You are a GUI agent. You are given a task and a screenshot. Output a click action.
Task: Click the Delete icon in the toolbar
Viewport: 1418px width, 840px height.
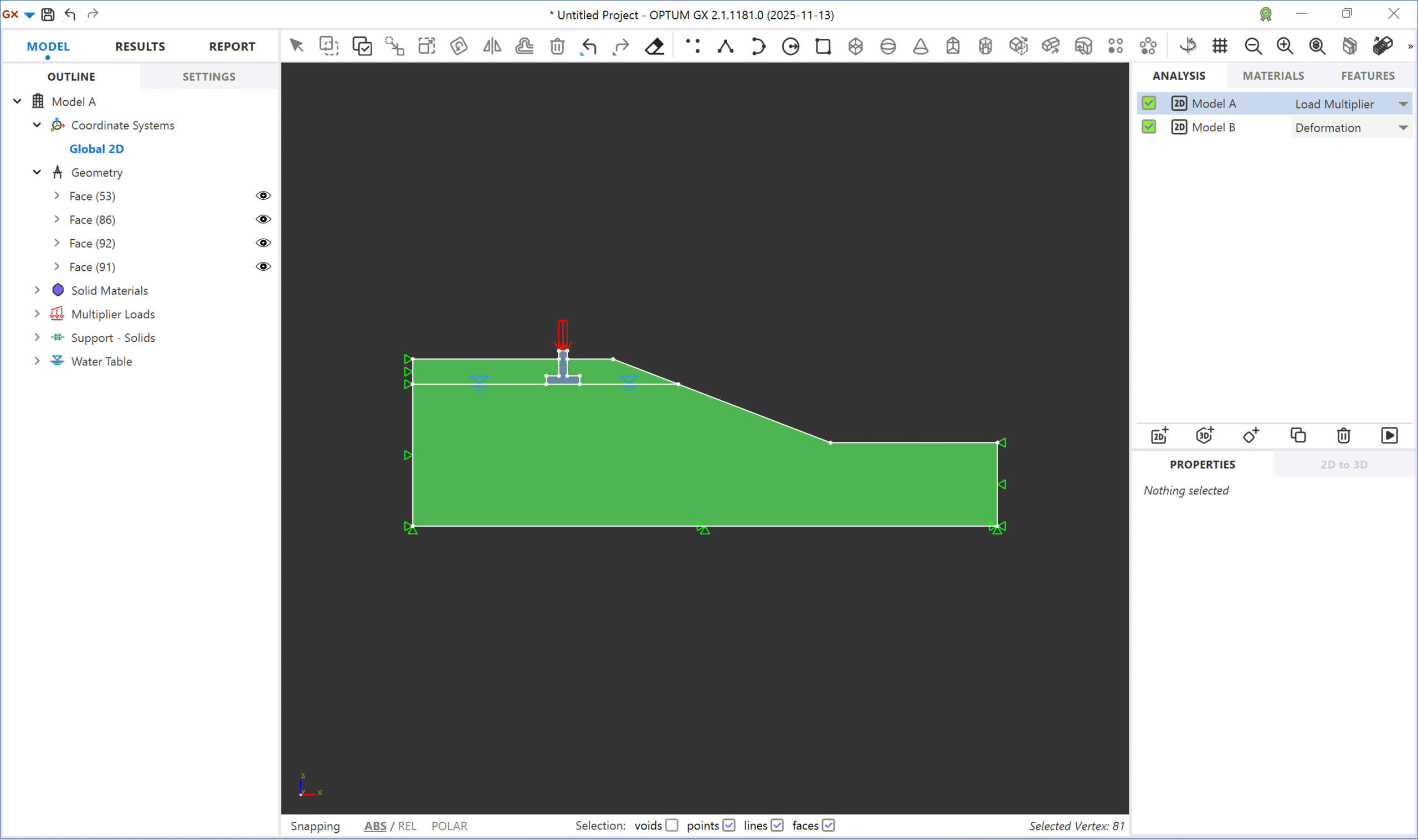[557, 47]
